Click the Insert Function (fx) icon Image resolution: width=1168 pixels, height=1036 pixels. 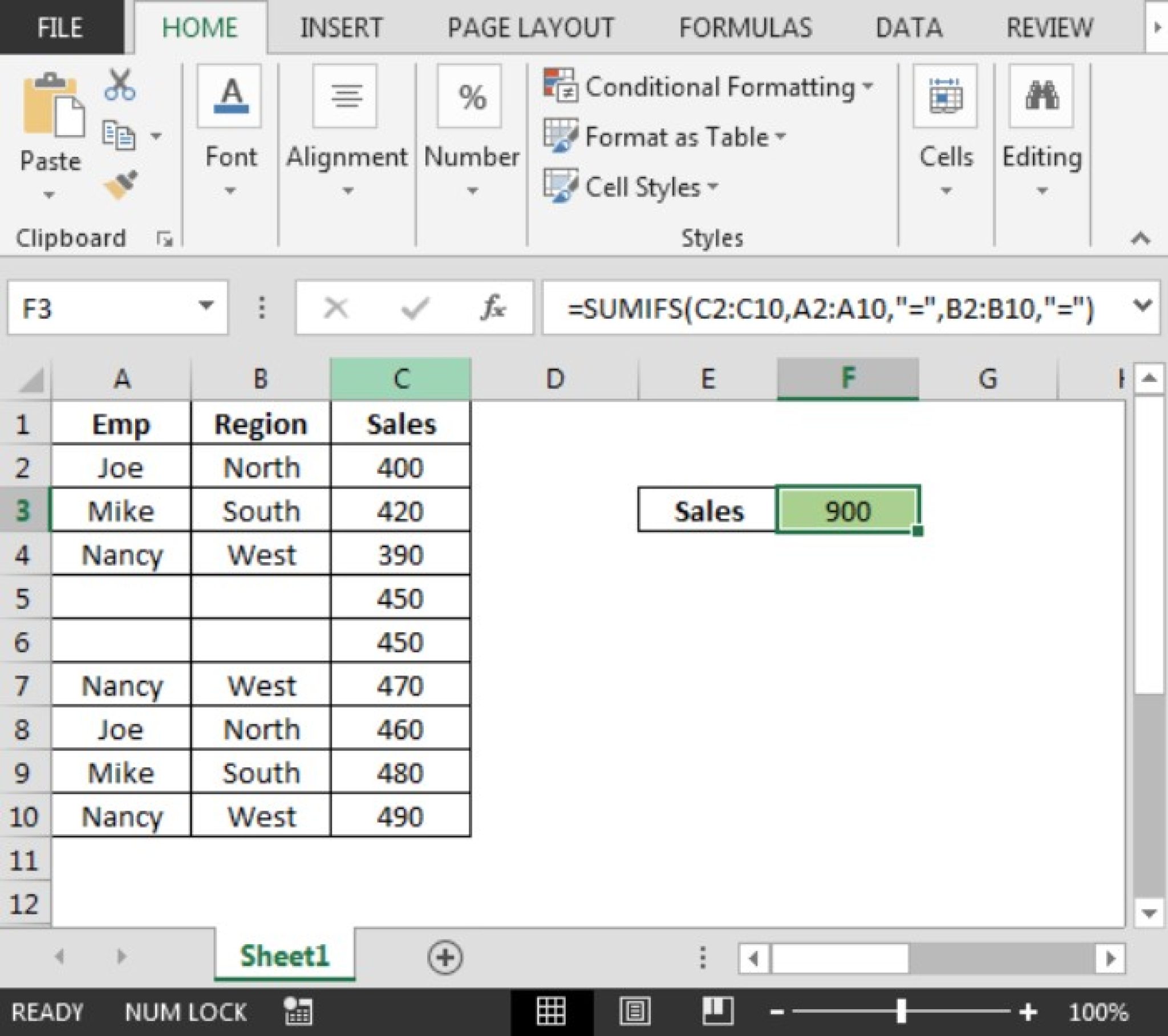coord(495,308)
